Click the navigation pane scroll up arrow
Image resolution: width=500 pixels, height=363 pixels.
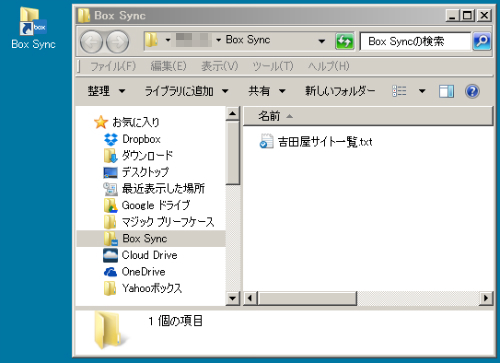[x=232, y=114]
